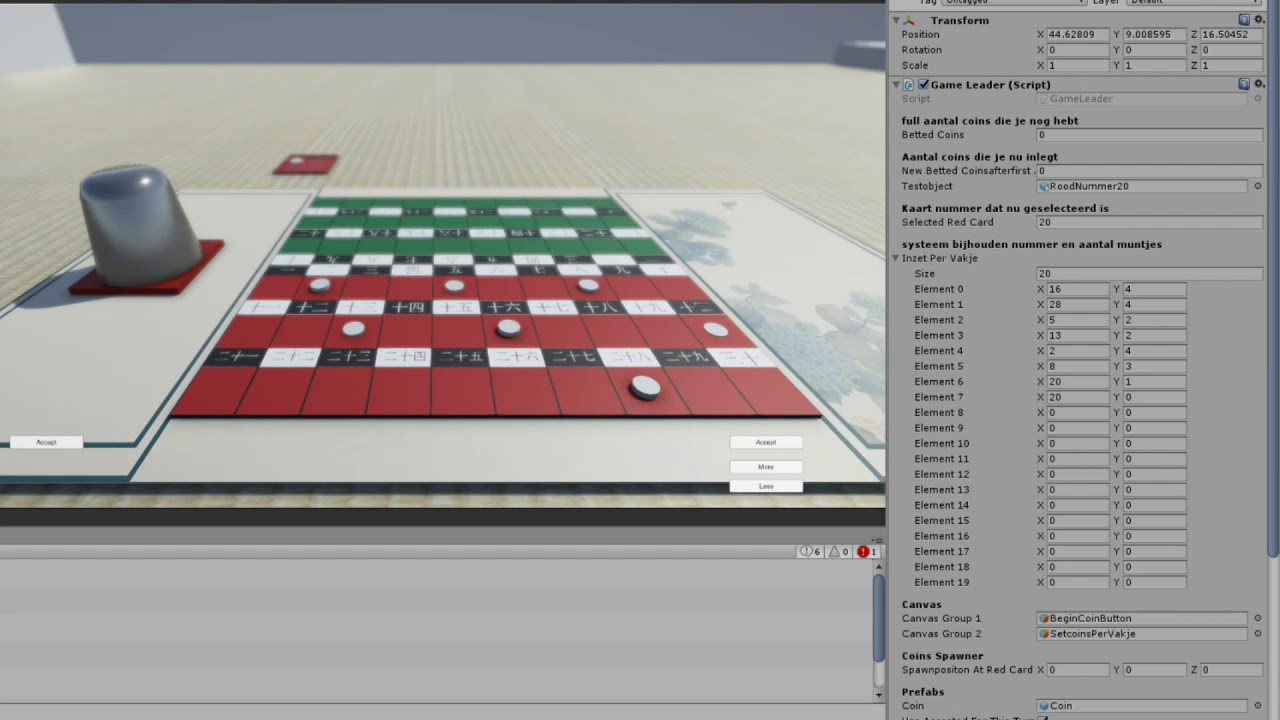Click the Less button in game view

point(766,486)
